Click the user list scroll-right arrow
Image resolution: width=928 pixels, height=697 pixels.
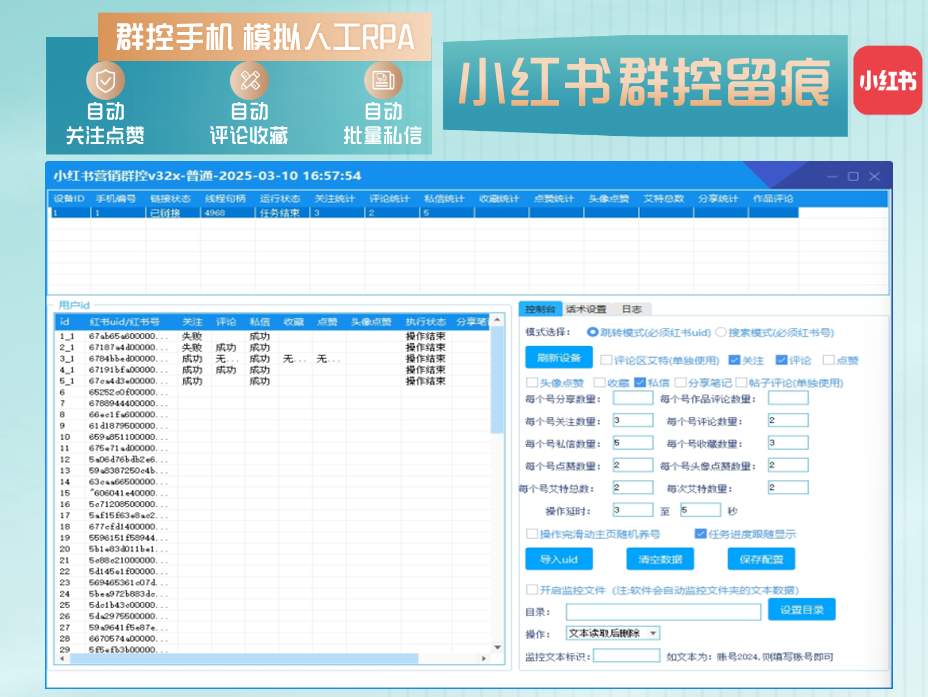coord(484,659)
